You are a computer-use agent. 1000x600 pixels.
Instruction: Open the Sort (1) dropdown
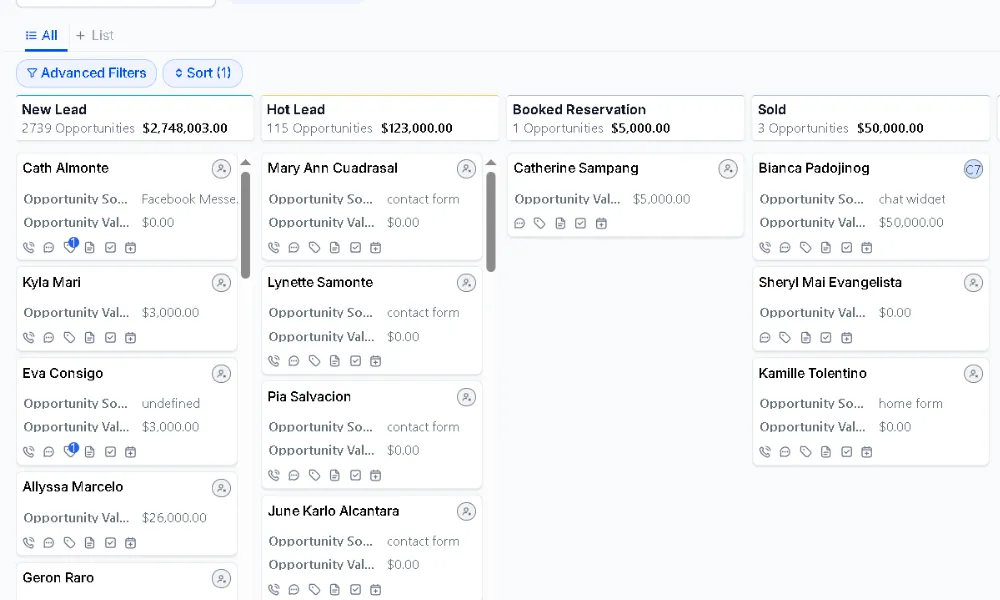tap(202, 73)
